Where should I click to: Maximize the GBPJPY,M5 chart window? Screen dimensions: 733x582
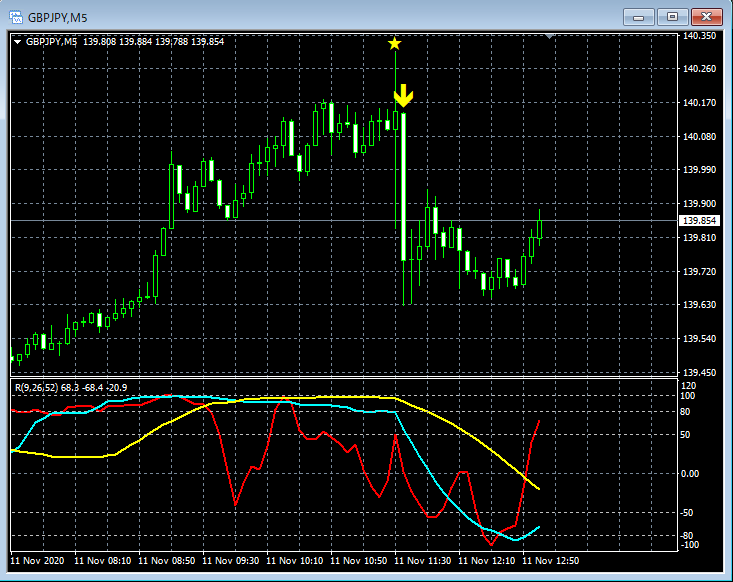pos(672,17)
